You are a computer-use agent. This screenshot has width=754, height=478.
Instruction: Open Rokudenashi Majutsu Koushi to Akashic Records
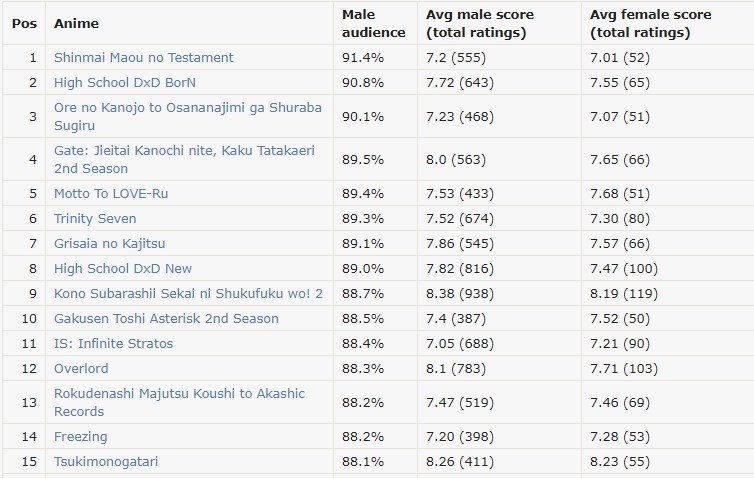click(x=179, y=403)
